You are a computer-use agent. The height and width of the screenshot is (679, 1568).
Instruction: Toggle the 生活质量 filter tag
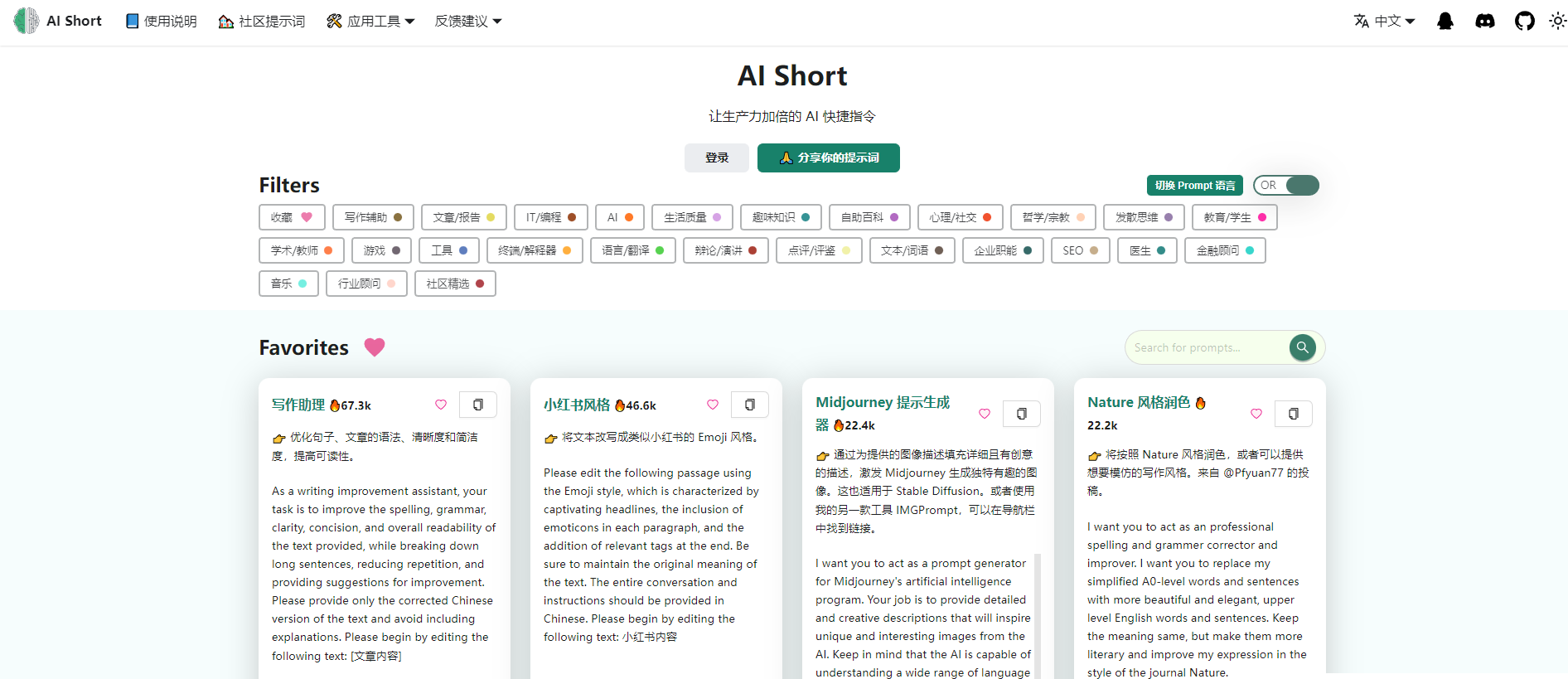pos(692,217)
